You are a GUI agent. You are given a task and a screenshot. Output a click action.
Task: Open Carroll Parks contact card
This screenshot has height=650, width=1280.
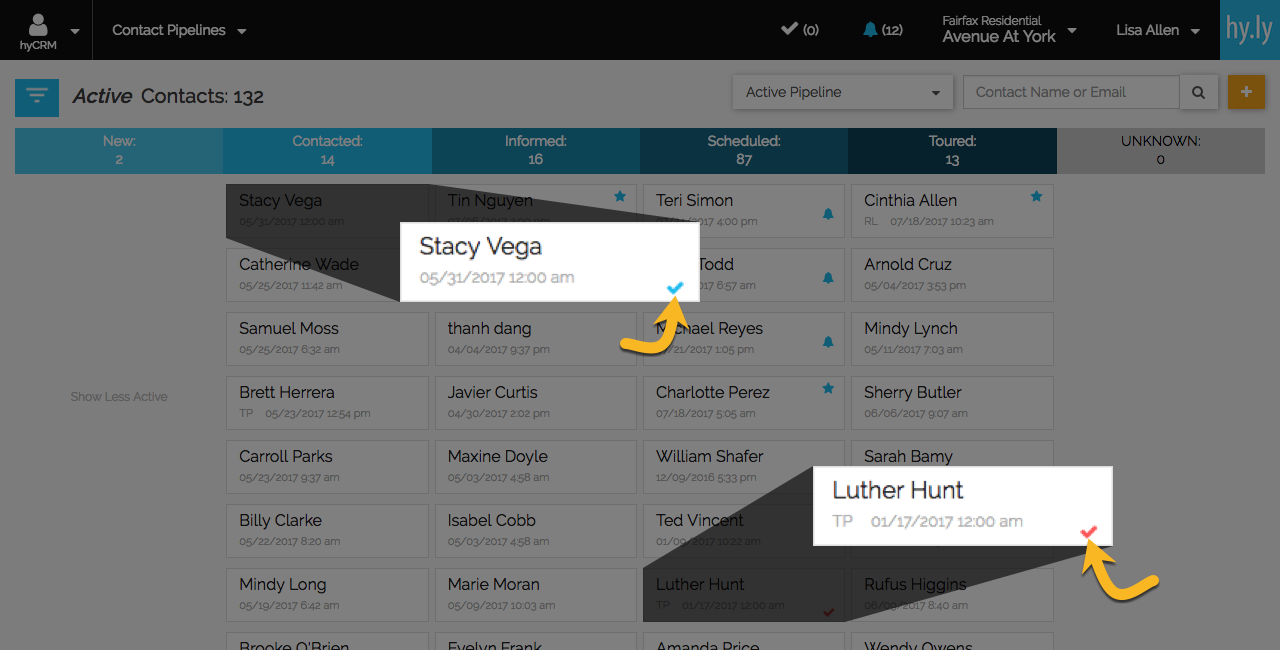tap(327, 466)
